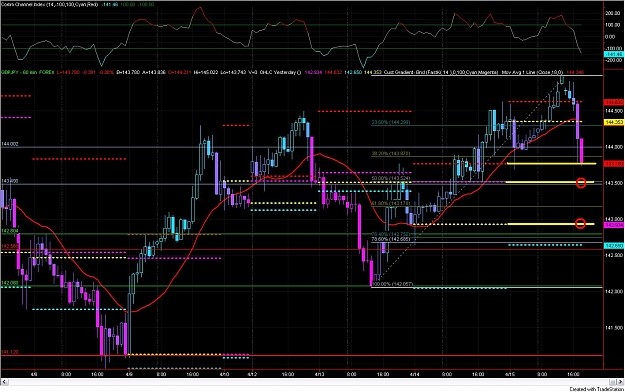Select the 61.80% Fibonacci level label
This screenshot has height=392, width=625.
(391, 204)
